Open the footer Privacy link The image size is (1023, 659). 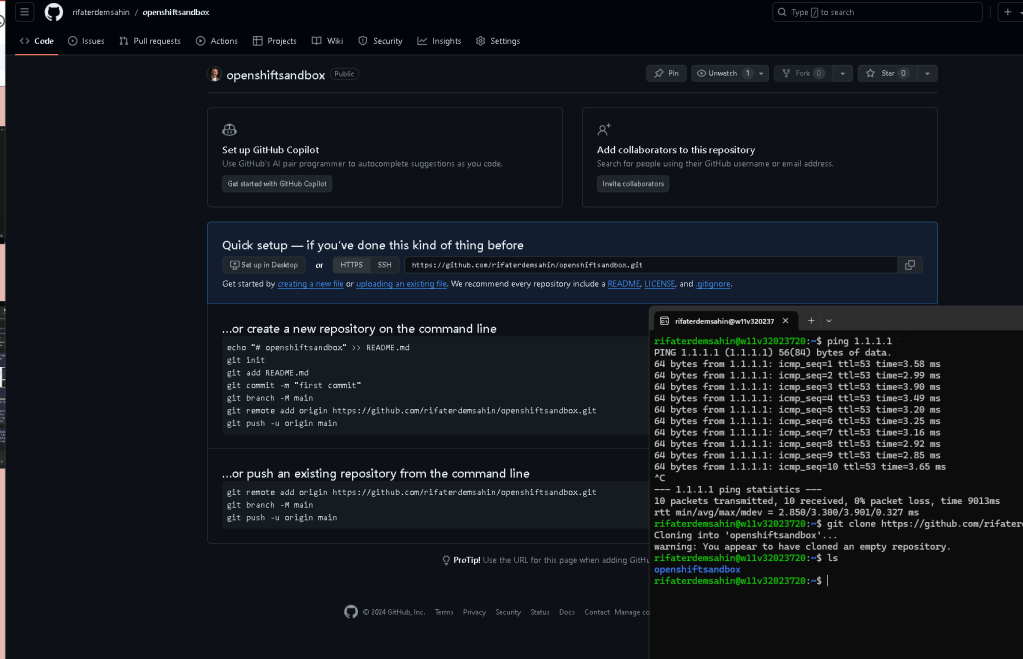pyautogui.click(x=474, y=612)
